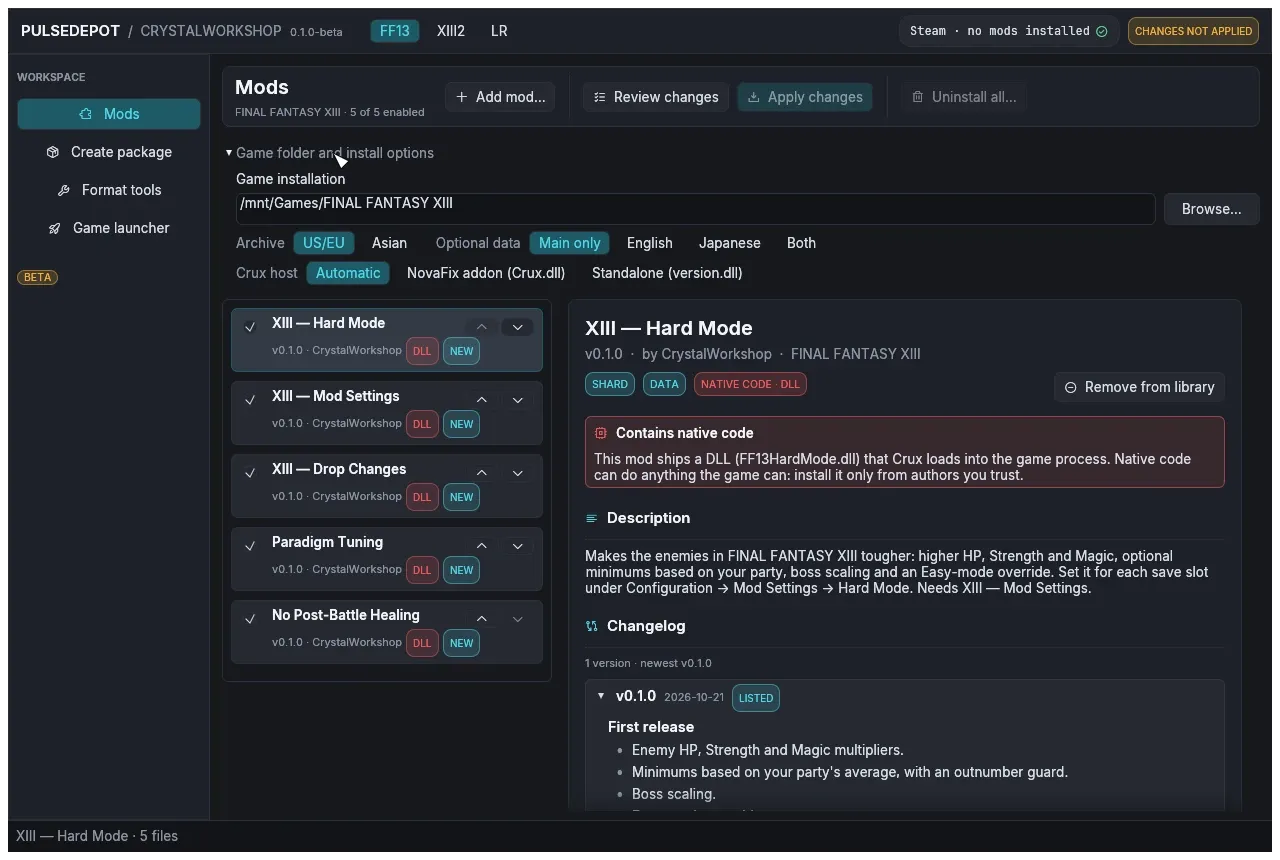This screenshot has width=1280, height=860.
Task: Open Review changes
Action: pos(656,97)
